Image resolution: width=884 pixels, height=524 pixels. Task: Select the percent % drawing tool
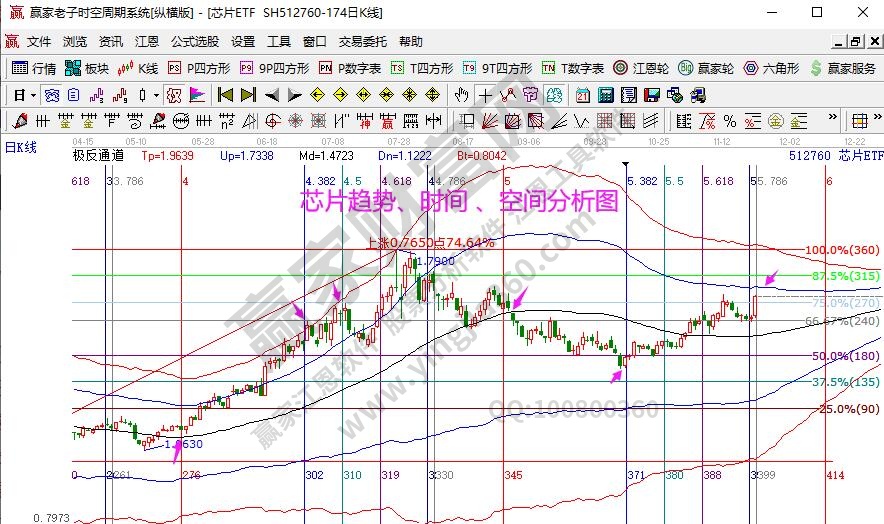pyautogui.click(x=730, y=121)
